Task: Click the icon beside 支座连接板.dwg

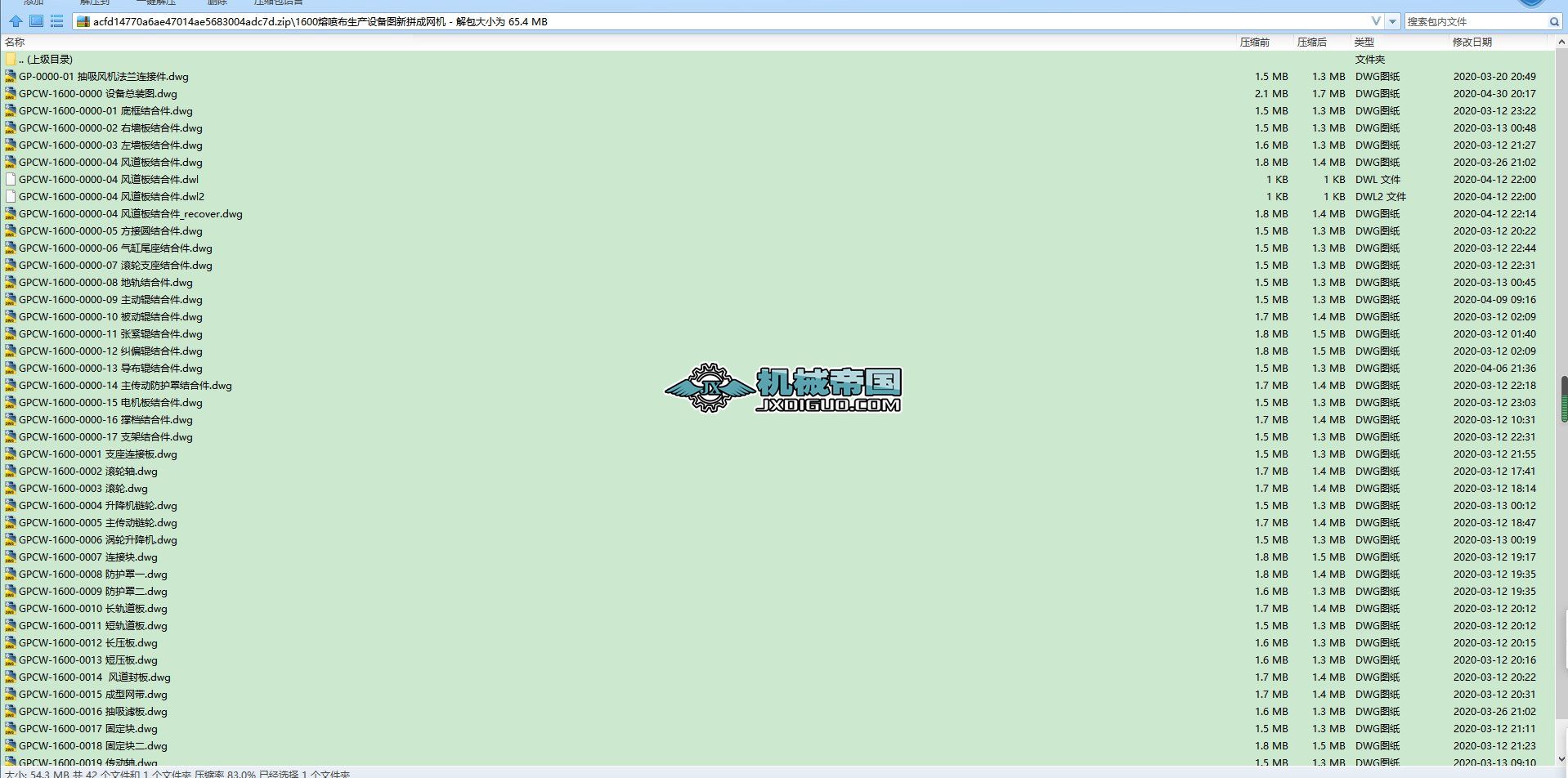Action: click(x=11, y=454)
